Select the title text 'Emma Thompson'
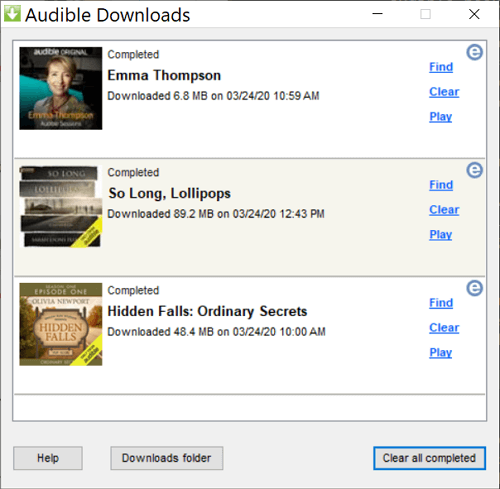The height and width of the screenshot is (489, 500). click(164, 75)
